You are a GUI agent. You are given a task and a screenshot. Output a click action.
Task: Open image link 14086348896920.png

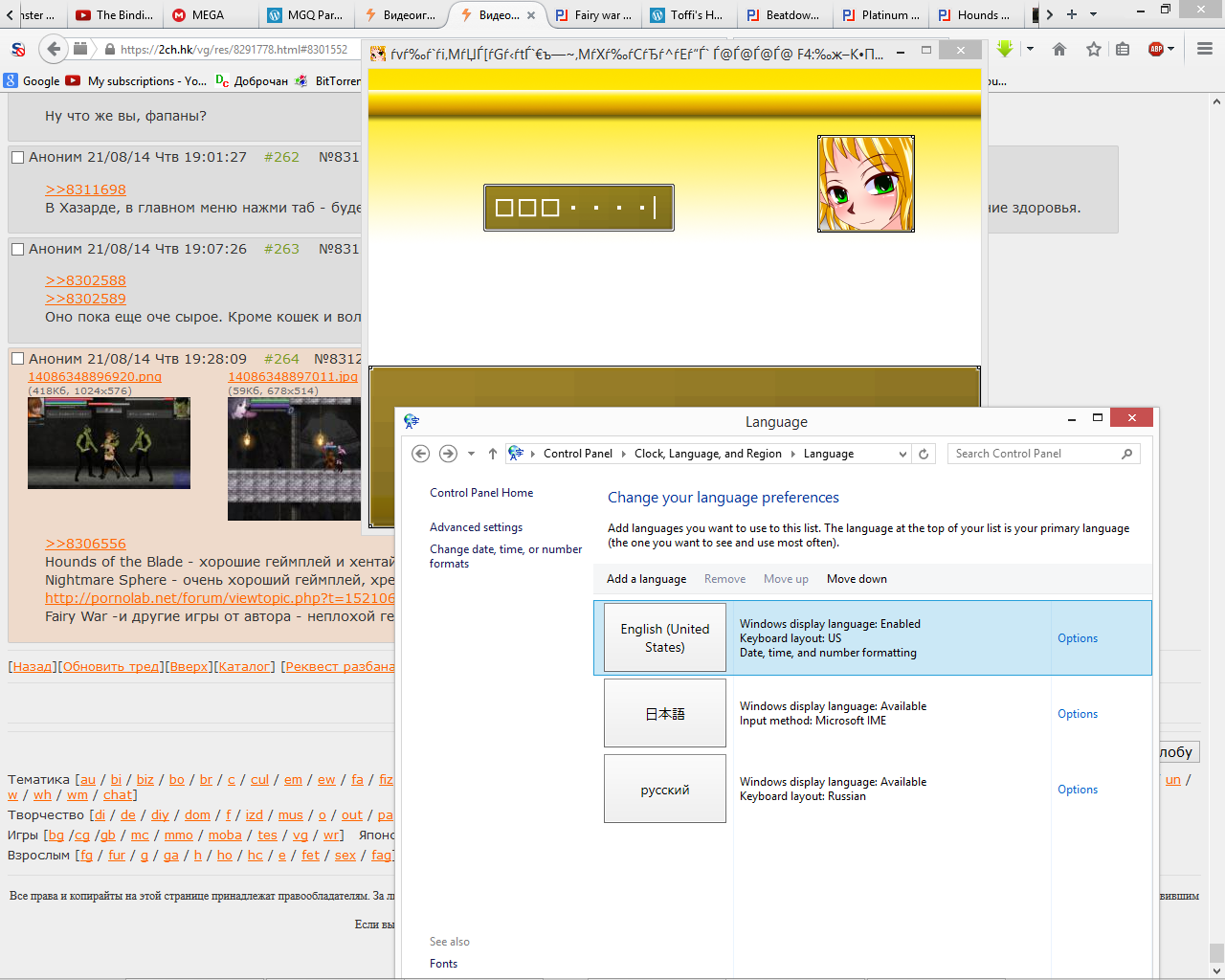click(95, 377)
